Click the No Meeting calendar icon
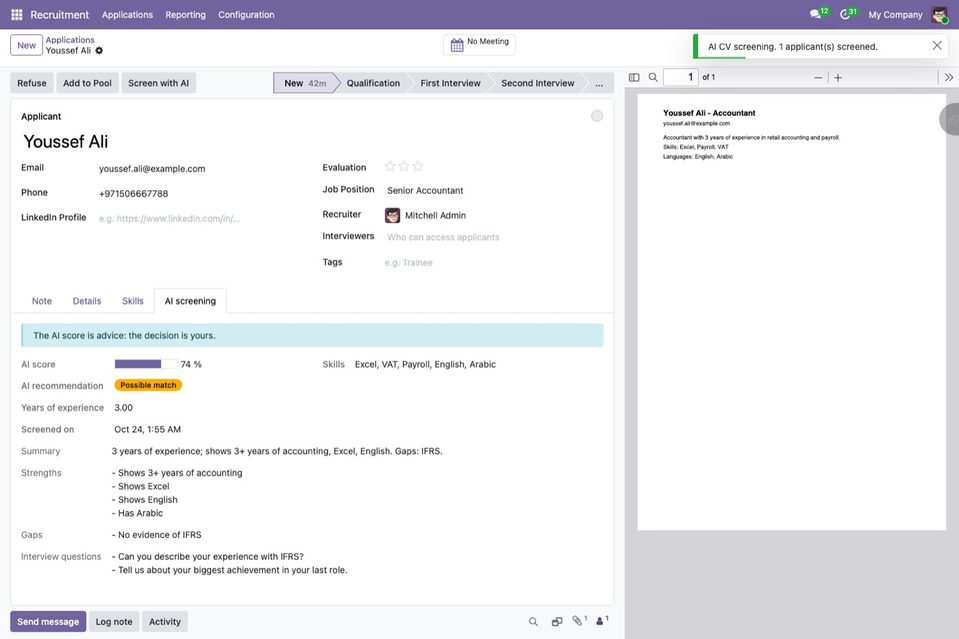This screenshot has height=639, width=959. pos(457,45)
